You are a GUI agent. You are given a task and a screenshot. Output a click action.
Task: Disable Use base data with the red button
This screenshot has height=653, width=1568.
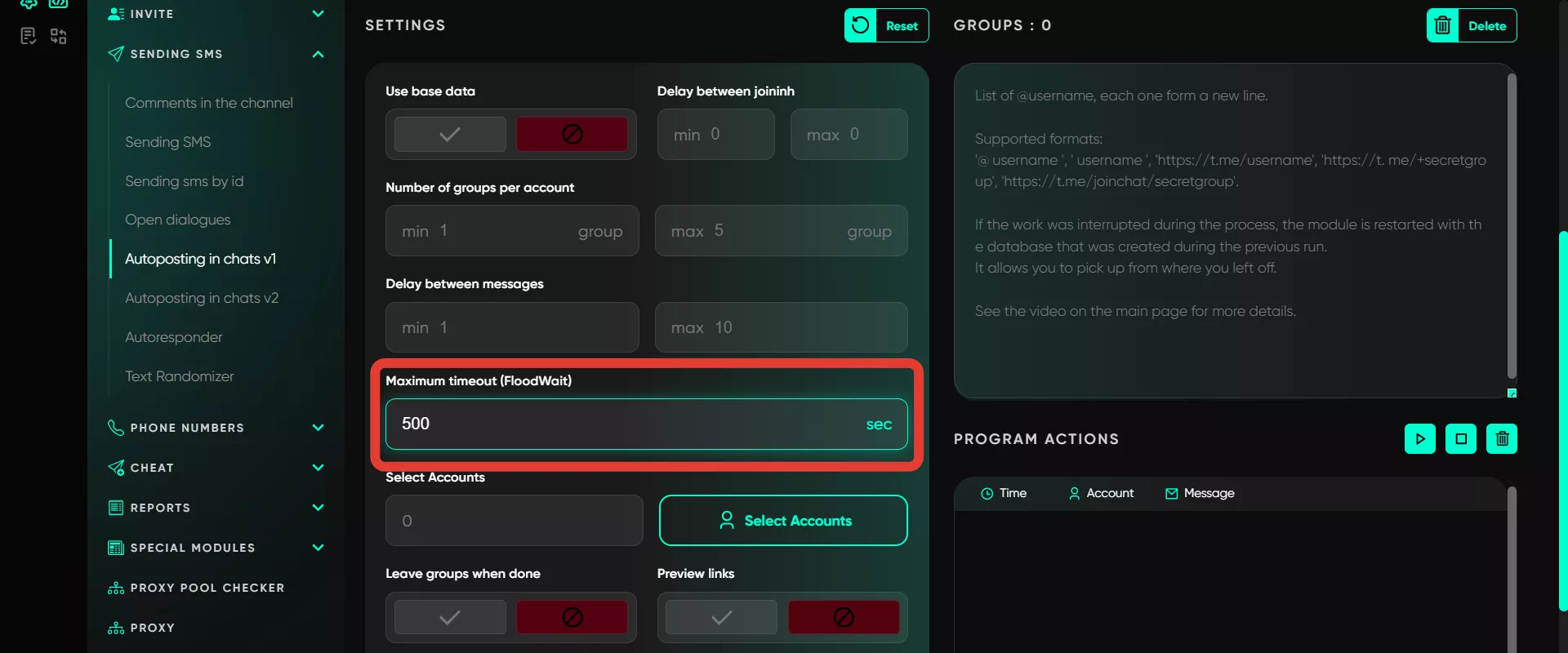pyautogui.click(x=572, y=134)
